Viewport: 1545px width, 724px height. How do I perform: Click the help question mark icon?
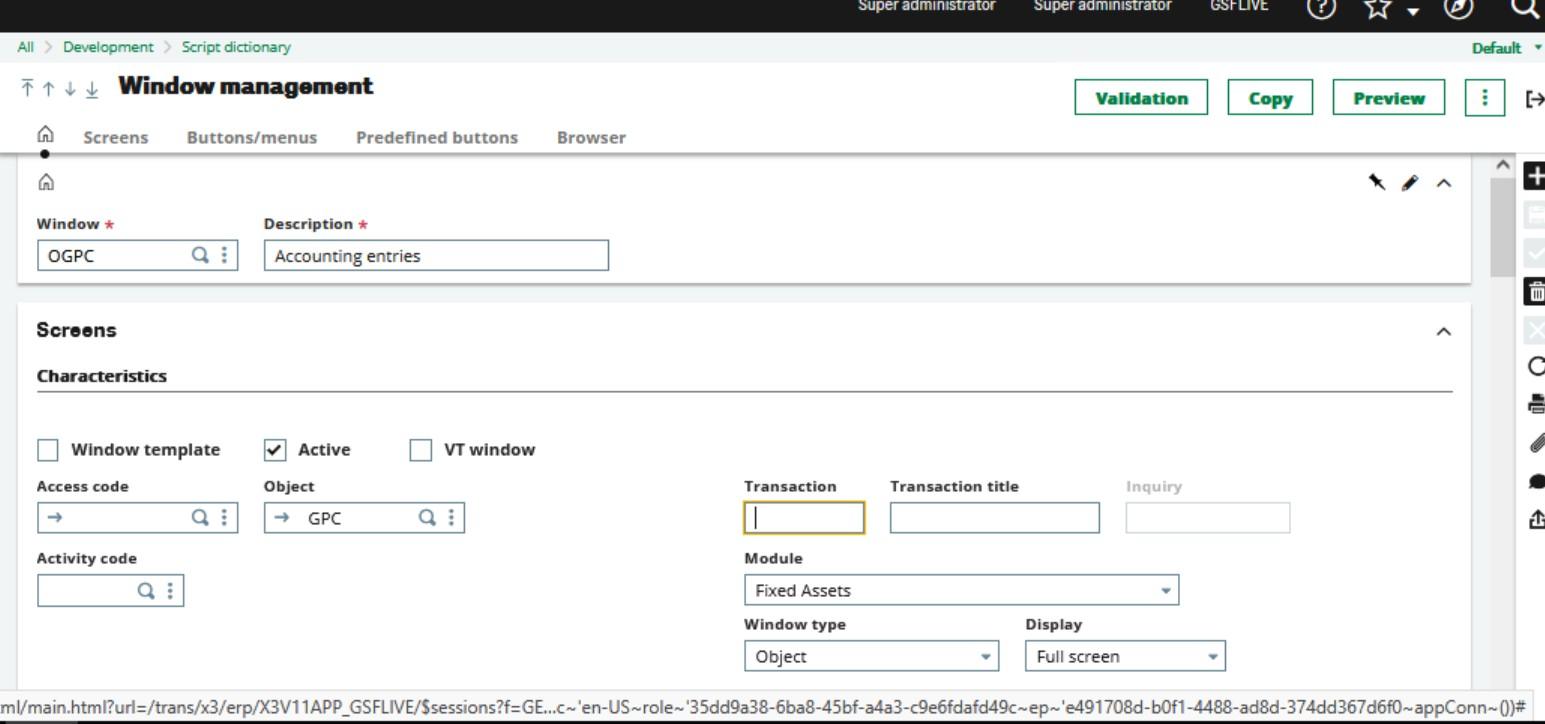[x=1323, y=7]
